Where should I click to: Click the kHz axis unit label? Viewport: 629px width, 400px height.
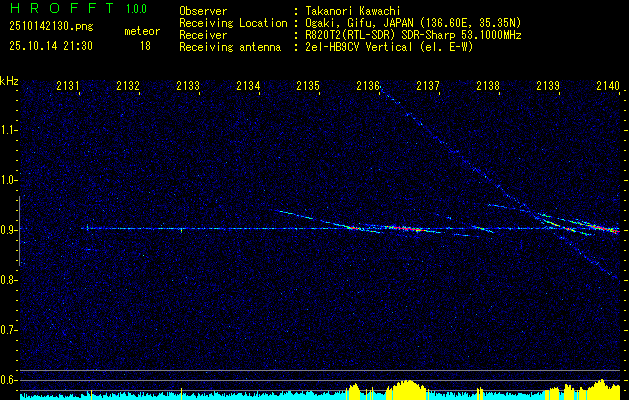click(9, 81)
